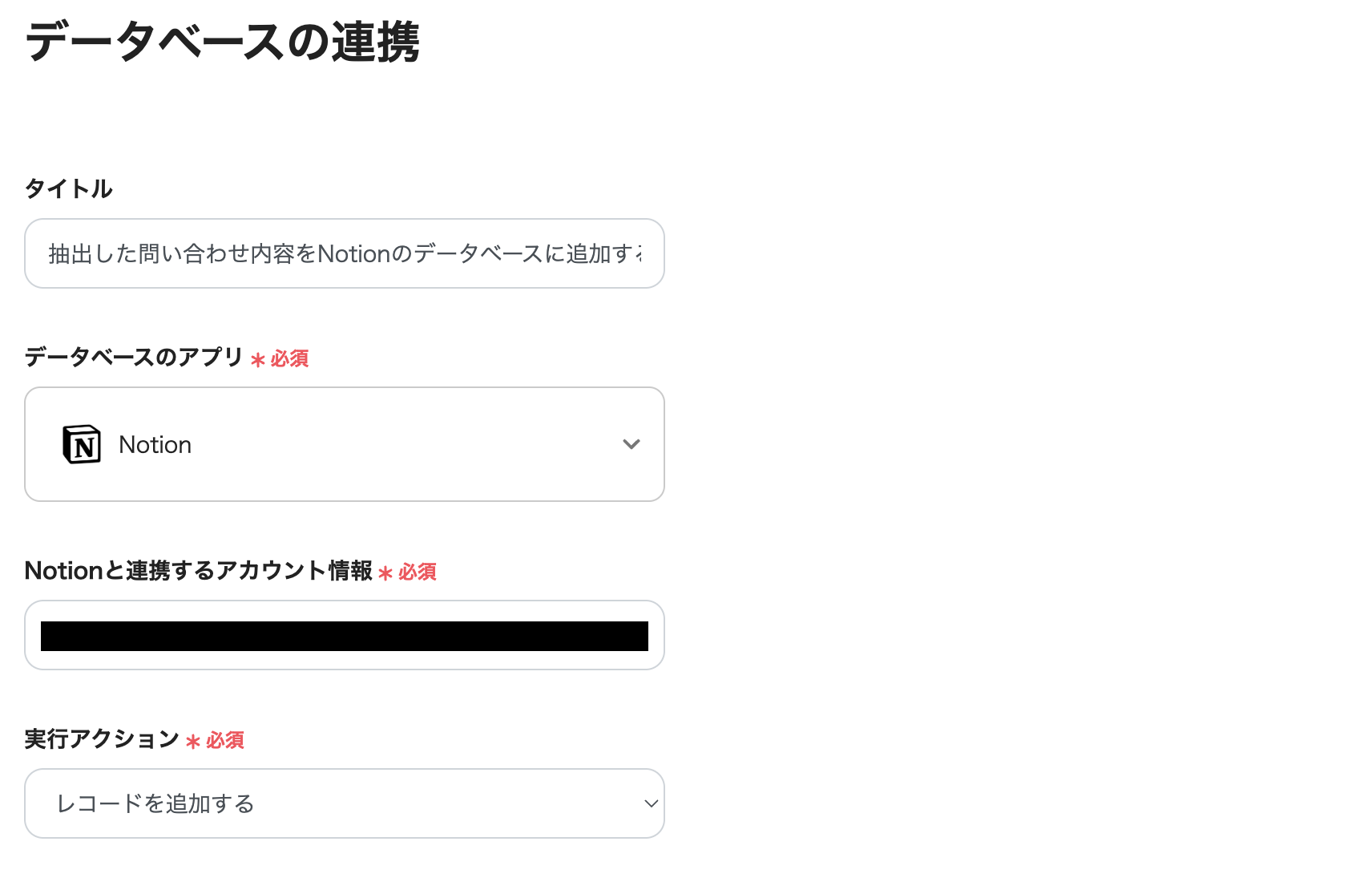Click the データベースのアプリ field label
The height and width of the screenshot is (890, 1372).
(x=134, y=358)
